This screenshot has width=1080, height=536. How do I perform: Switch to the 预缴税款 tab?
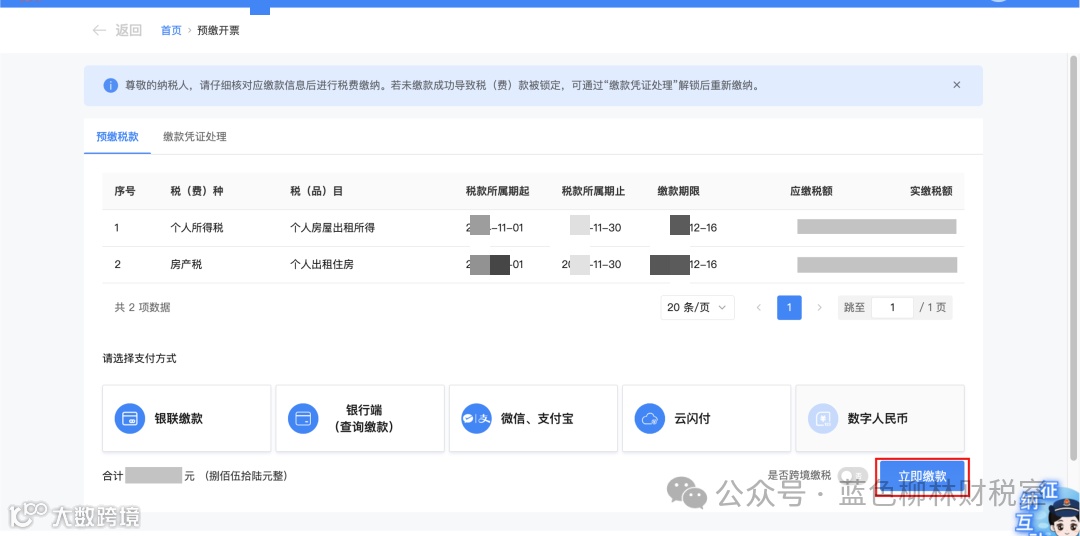click(x=117, y=136)
